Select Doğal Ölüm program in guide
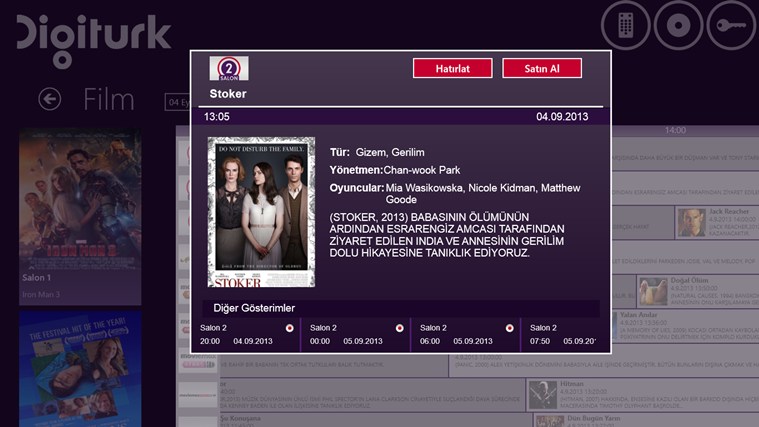 pyautogui.click(x=698, y=291)
